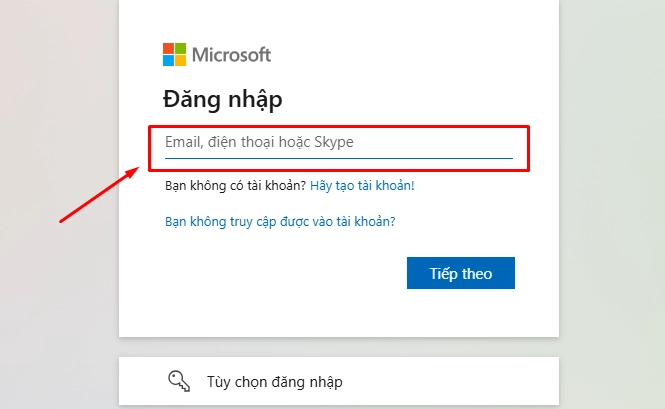Click the blue underline of email field
665x409 pixels.
click(x=339, y=158)
